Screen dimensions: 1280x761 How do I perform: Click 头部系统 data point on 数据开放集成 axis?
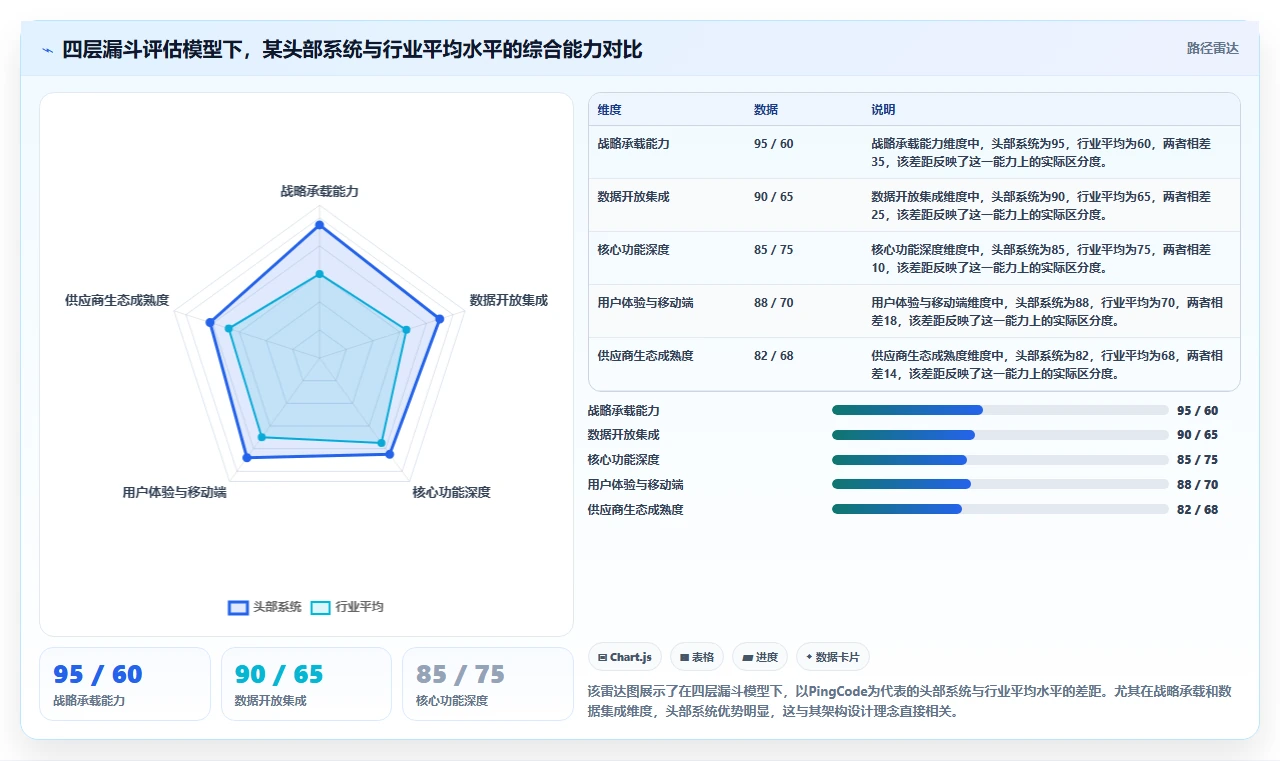pyautogui.click(x=439, y=319)
